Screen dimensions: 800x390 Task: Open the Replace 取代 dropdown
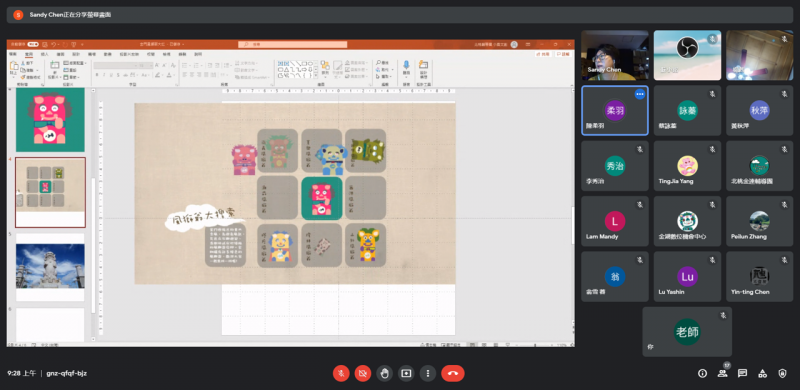[385, 69]
